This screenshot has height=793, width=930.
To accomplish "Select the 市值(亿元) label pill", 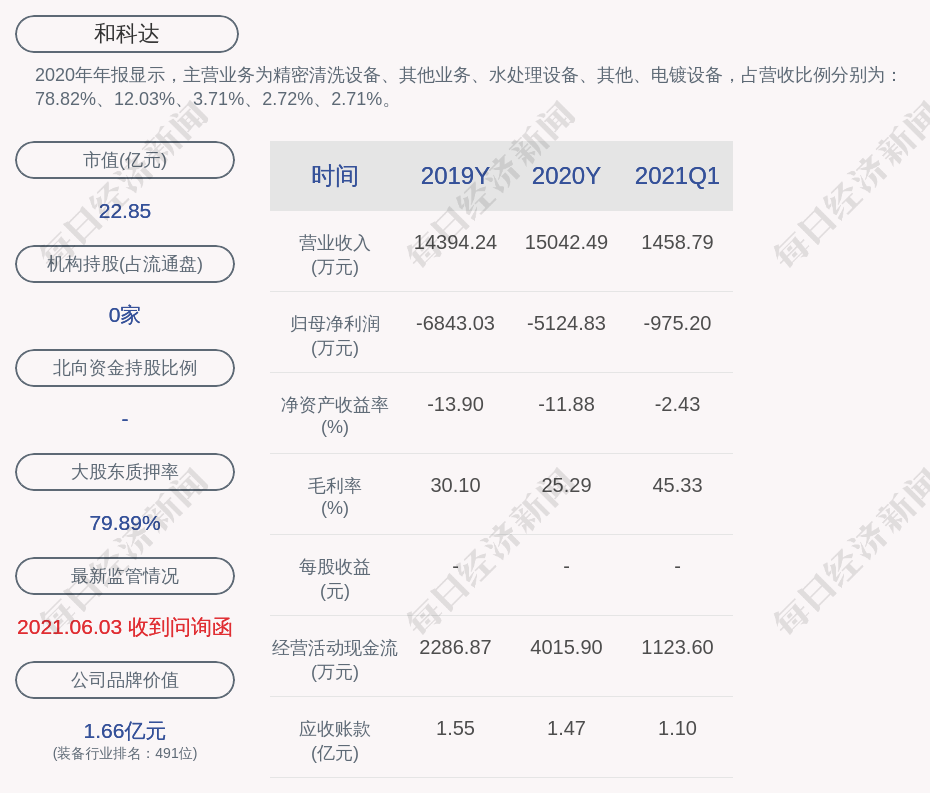I will 125,160.
